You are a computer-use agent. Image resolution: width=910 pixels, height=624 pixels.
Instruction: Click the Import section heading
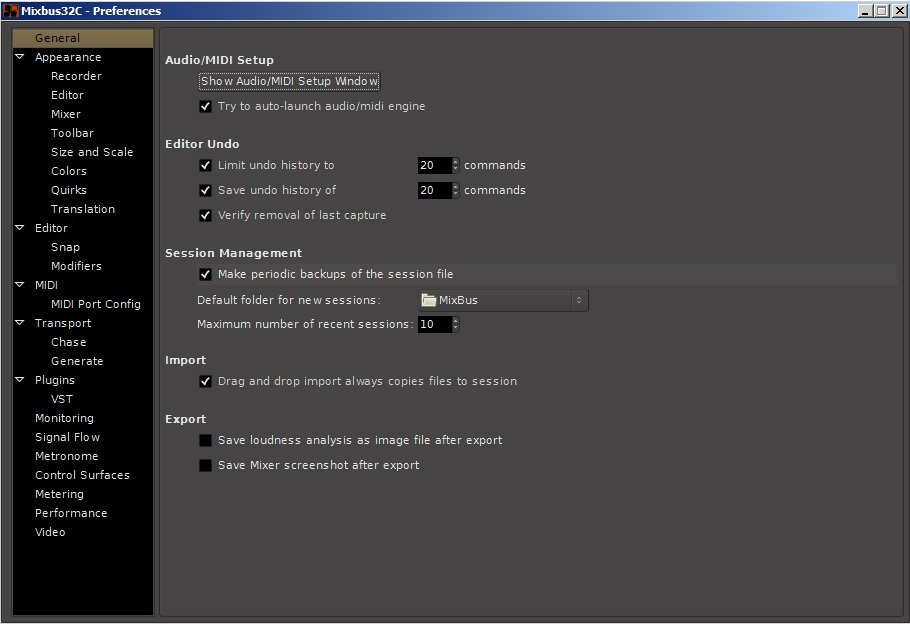185,360
